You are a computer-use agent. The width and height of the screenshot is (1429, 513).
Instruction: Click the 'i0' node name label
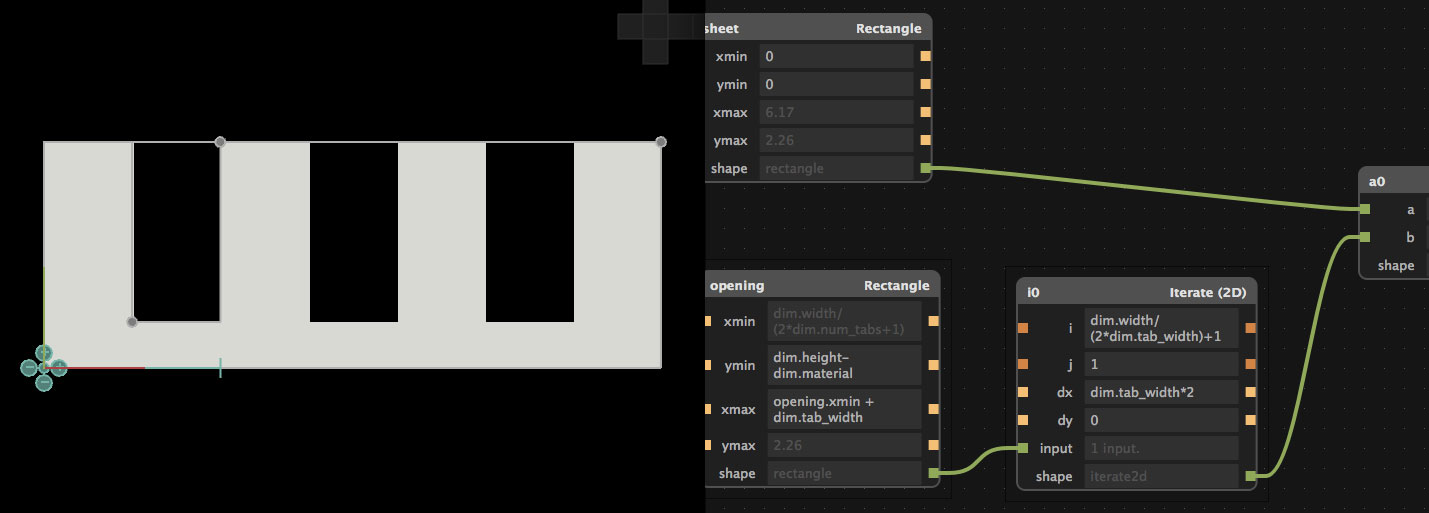[1034, 292]
